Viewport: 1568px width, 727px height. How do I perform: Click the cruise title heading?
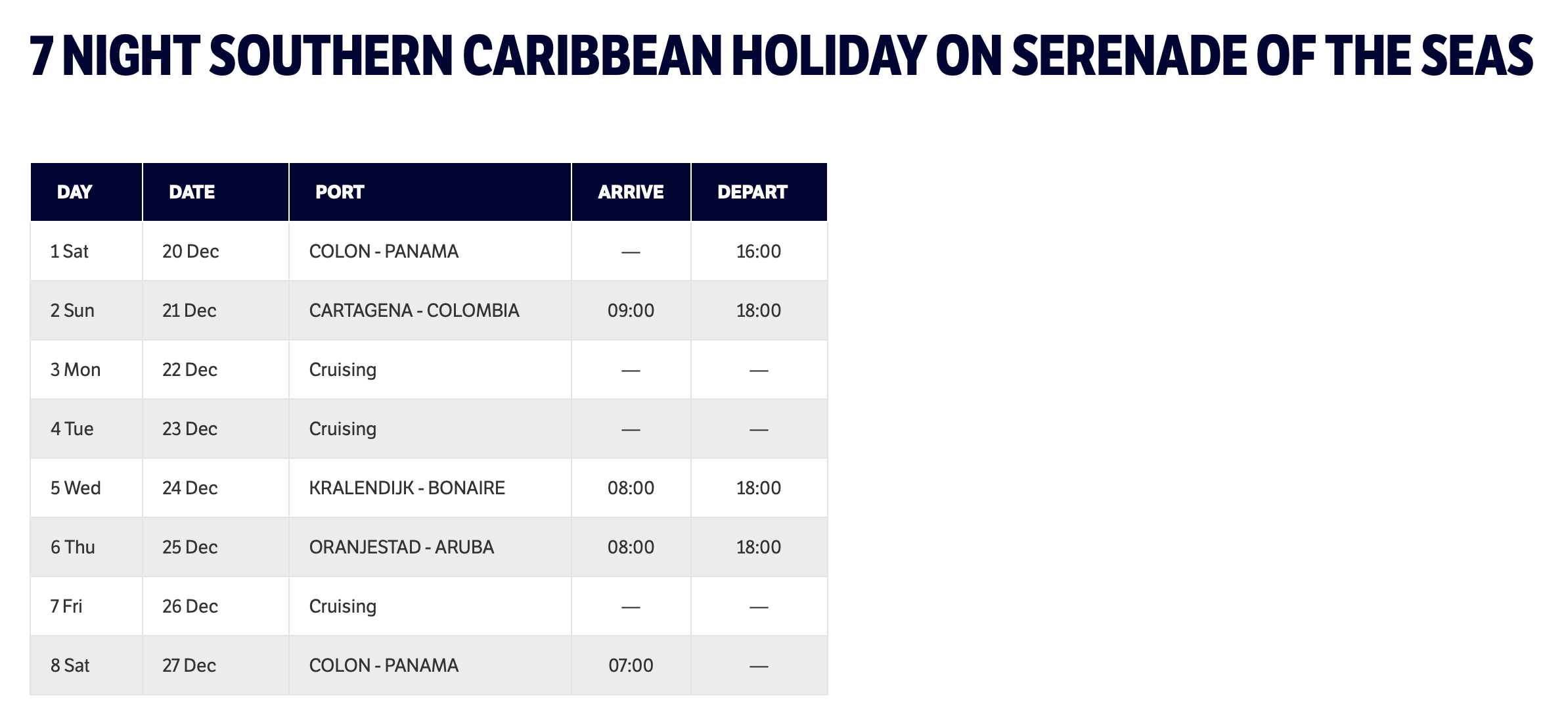(x=781, y=56)
